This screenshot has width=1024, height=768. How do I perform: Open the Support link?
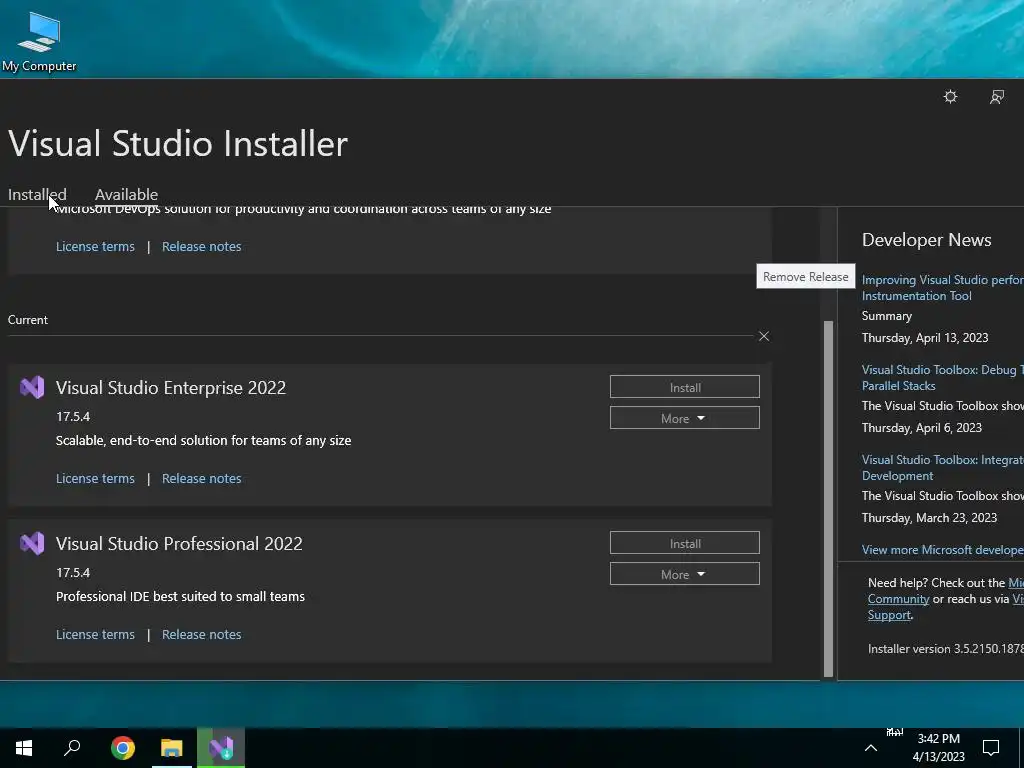pyautogui.click(x=889, y=615)
